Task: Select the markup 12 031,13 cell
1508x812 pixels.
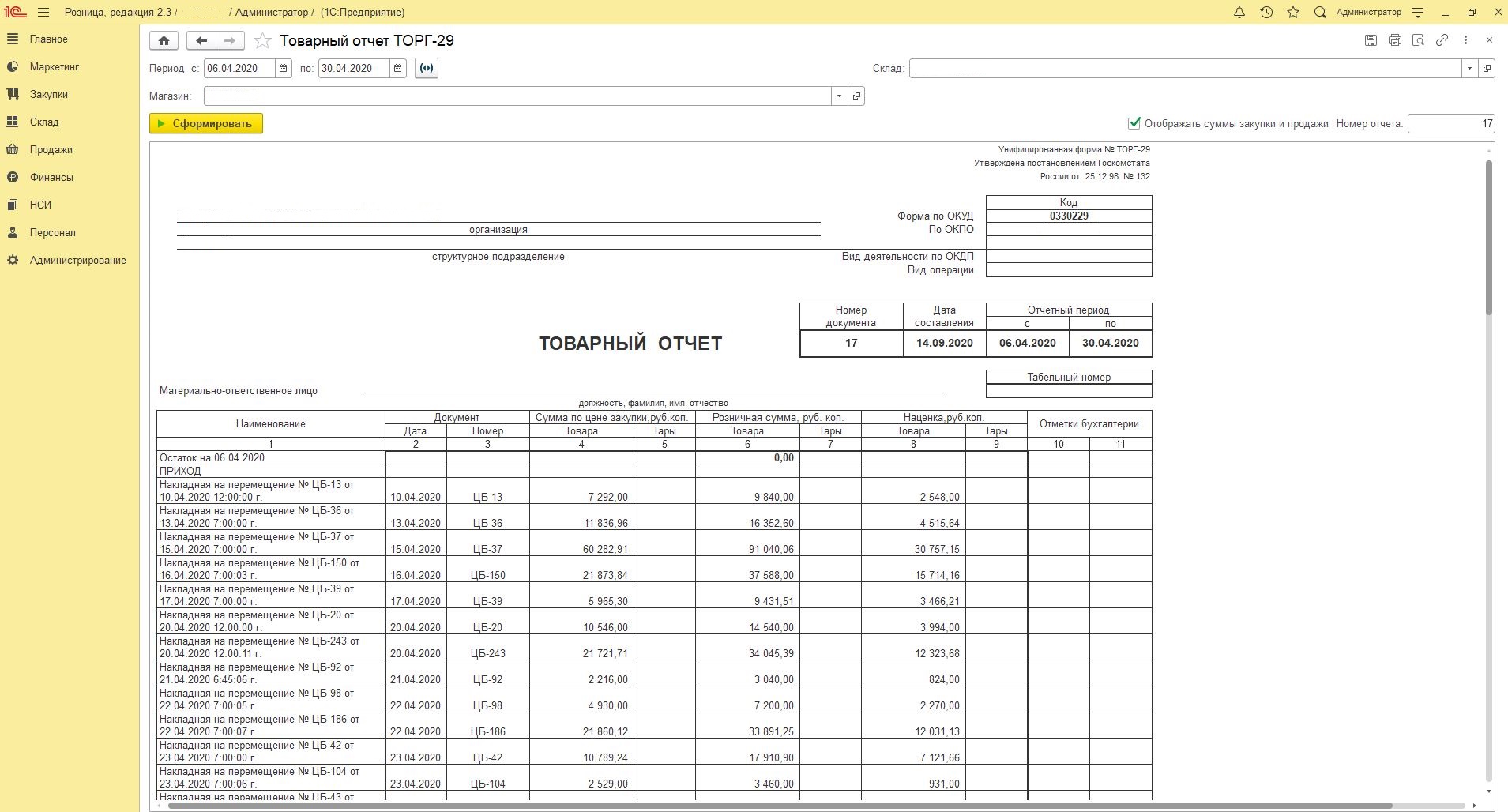Action: [913, 724]
